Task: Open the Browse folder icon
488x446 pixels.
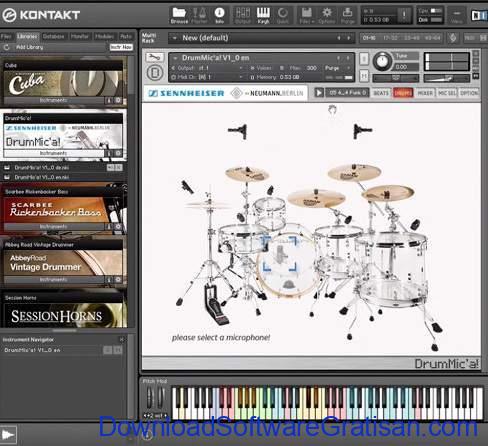Action: pyautogui.click(x=179, y=15)
